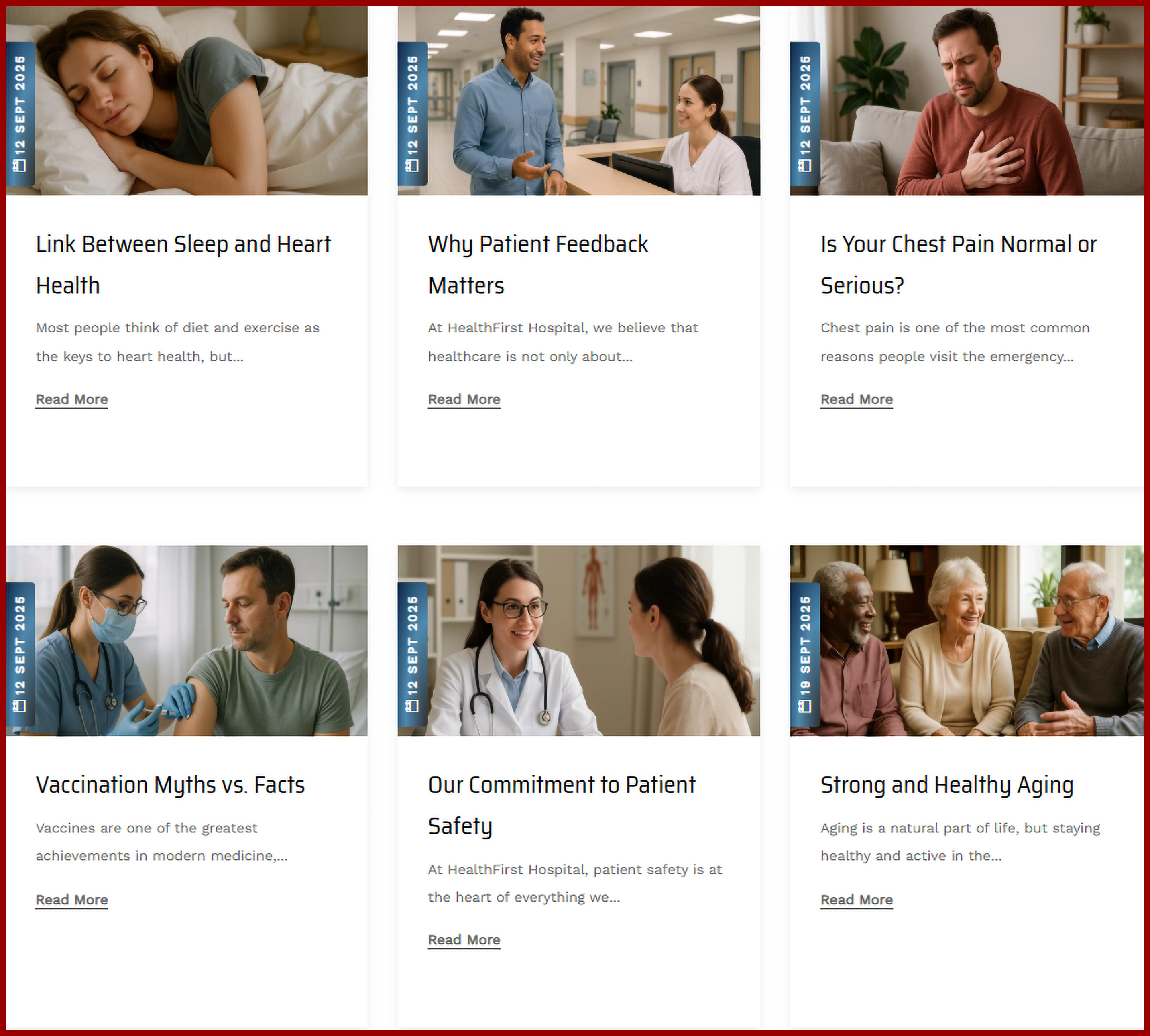Open the man clutching chest image
This screenshot has height=1036, width=1150.
[967, 101]
